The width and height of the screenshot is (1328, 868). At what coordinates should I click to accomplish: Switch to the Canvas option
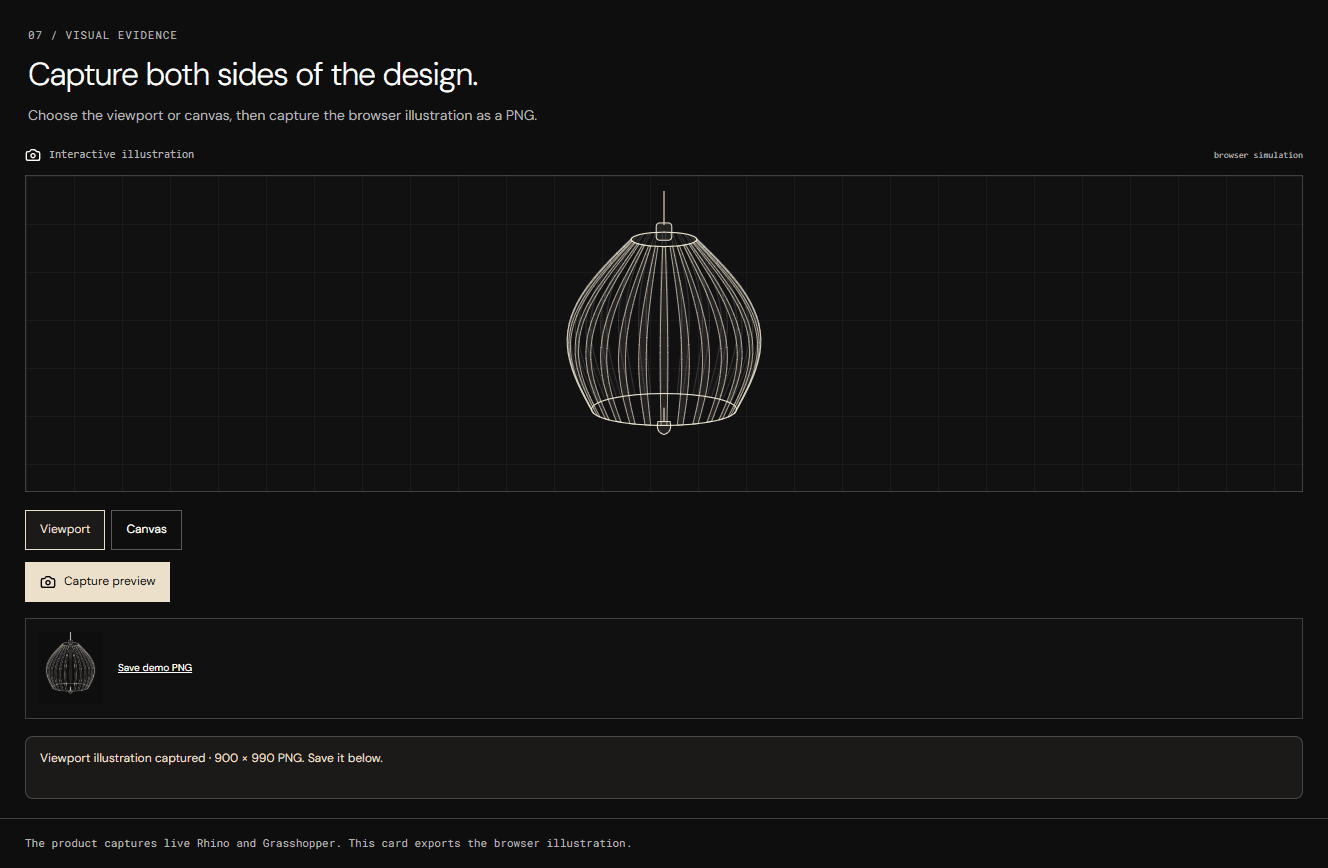coord(146,530)
